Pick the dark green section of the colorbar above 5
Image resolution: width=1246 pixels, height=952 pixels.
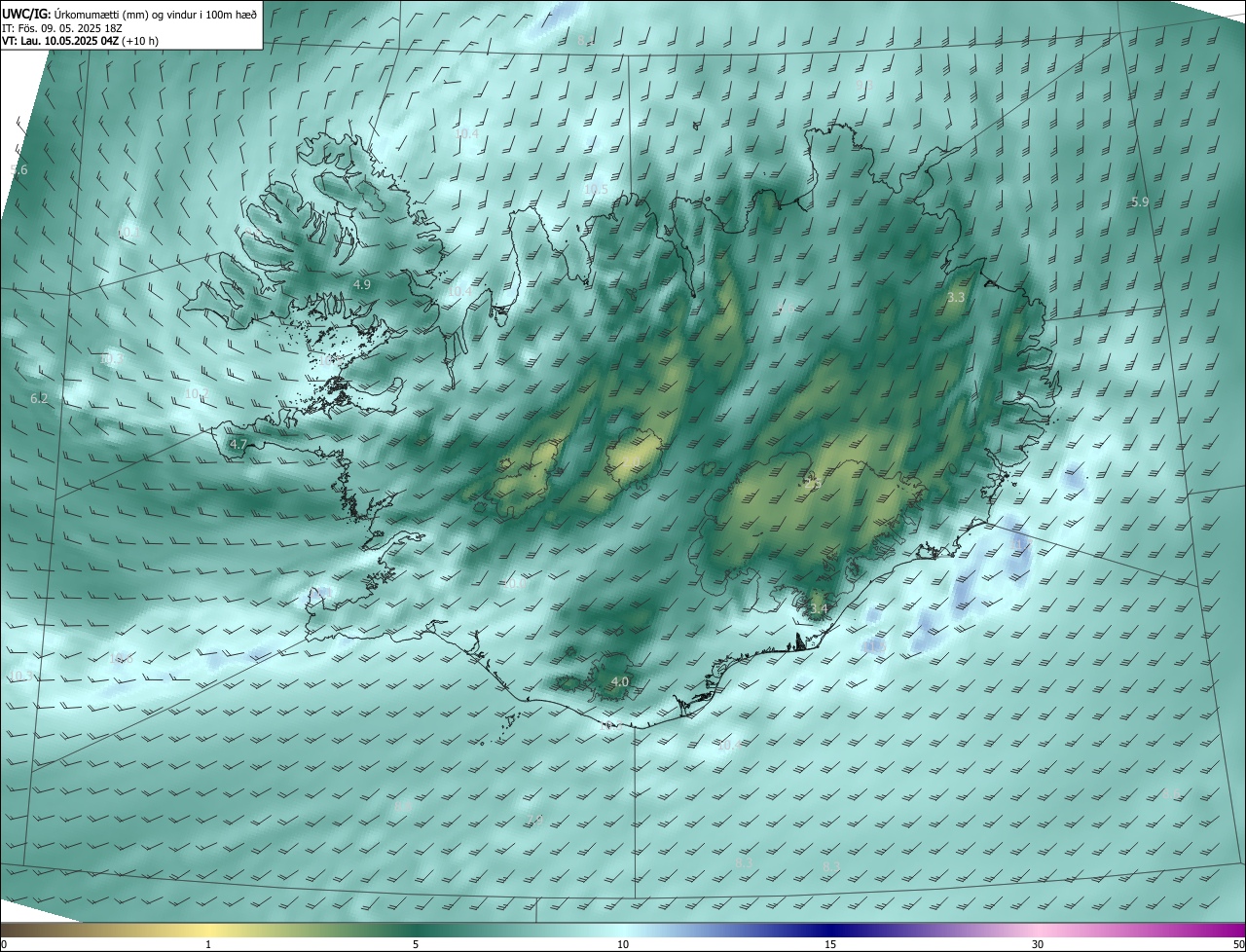(416, 930)
